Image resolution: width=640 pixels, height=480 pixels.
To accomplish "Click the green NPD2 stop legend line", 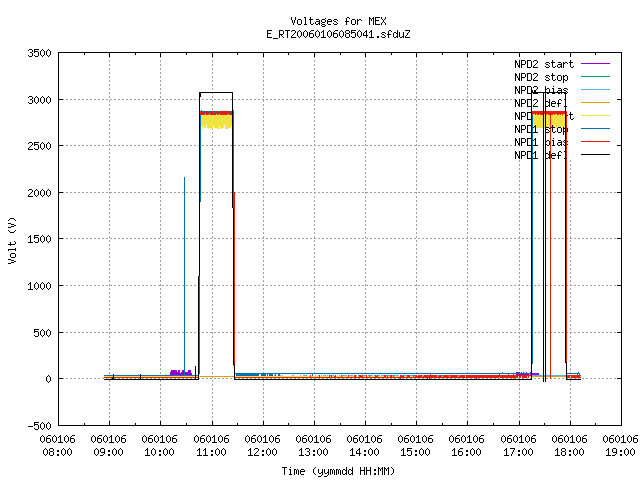I will pos(595,77).
